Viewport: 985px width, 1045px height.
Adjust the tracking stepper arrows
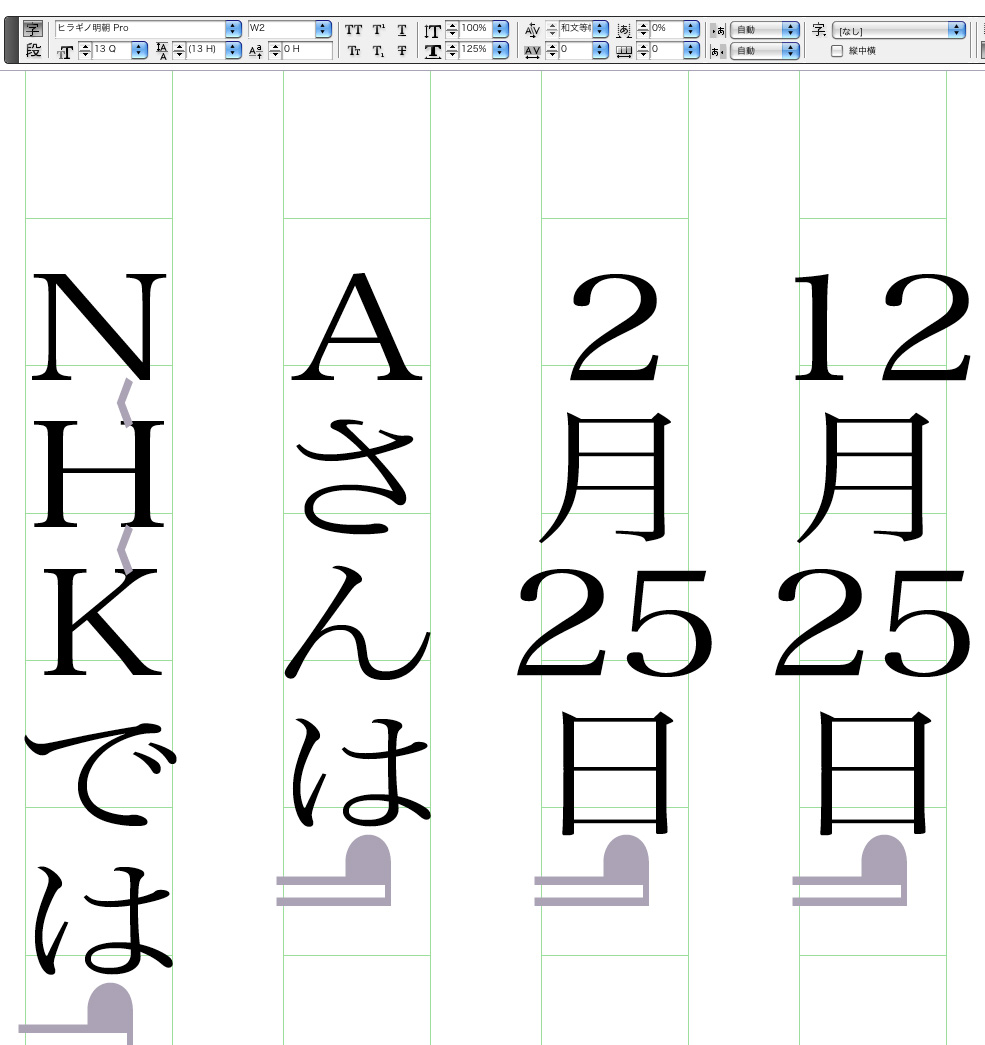[x=552, y=50]
